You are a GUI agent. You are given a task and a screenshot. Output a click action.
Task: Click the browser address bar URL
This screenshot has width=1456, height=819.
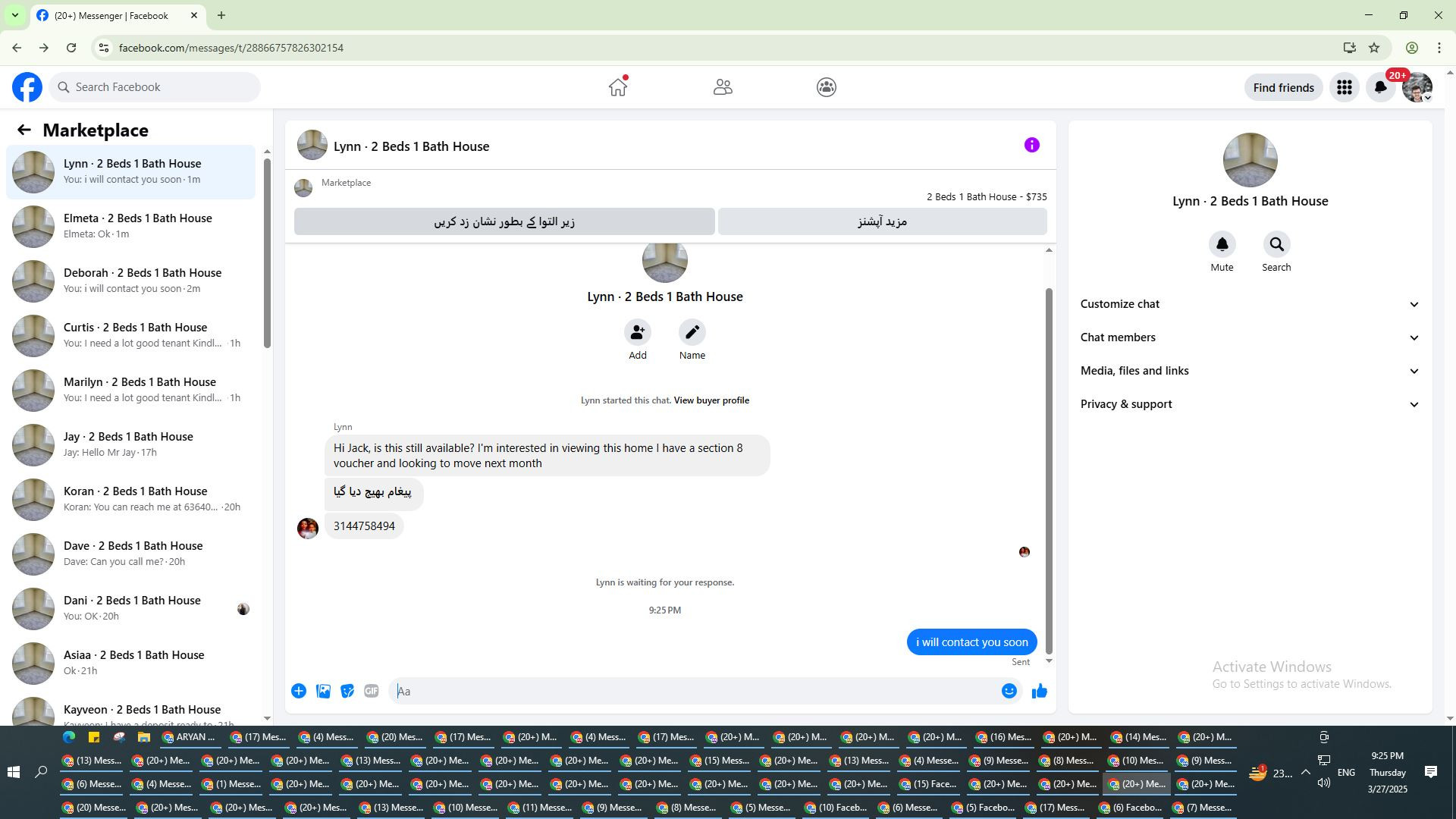[231, 48]
